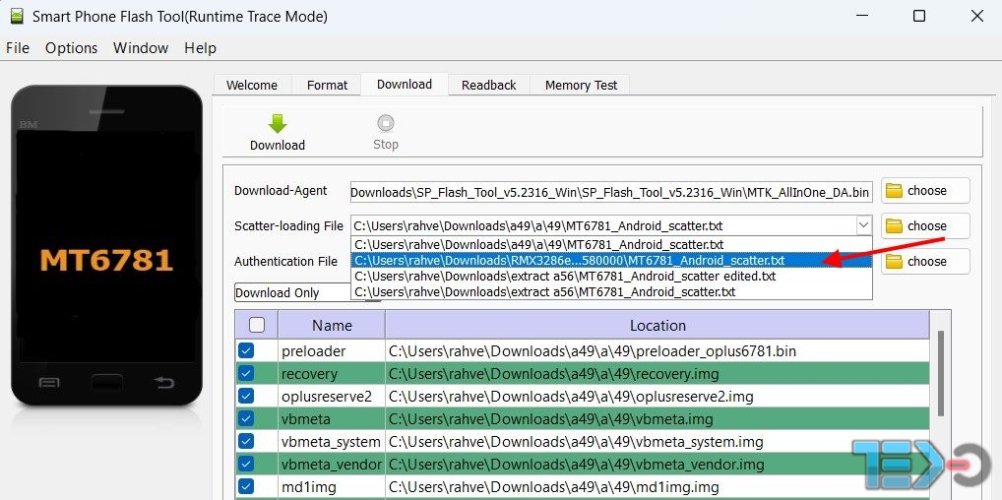The height and width of the screenshot is (500, 1002).
Task: Toggle the select-all checkbox in table header
Action: click(x=257, y=325)
